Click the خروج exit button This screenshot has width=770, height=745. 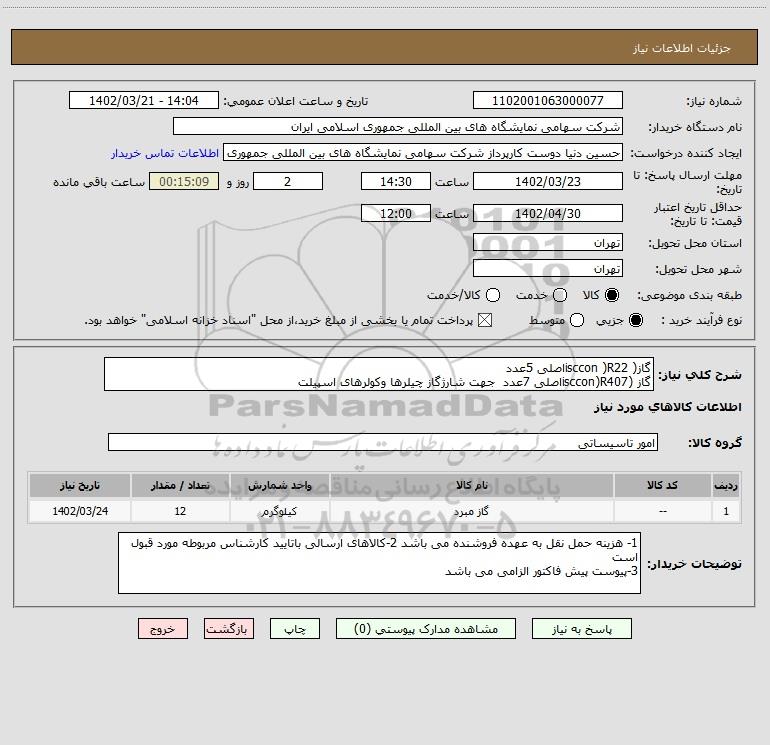[x=163, y=629]
